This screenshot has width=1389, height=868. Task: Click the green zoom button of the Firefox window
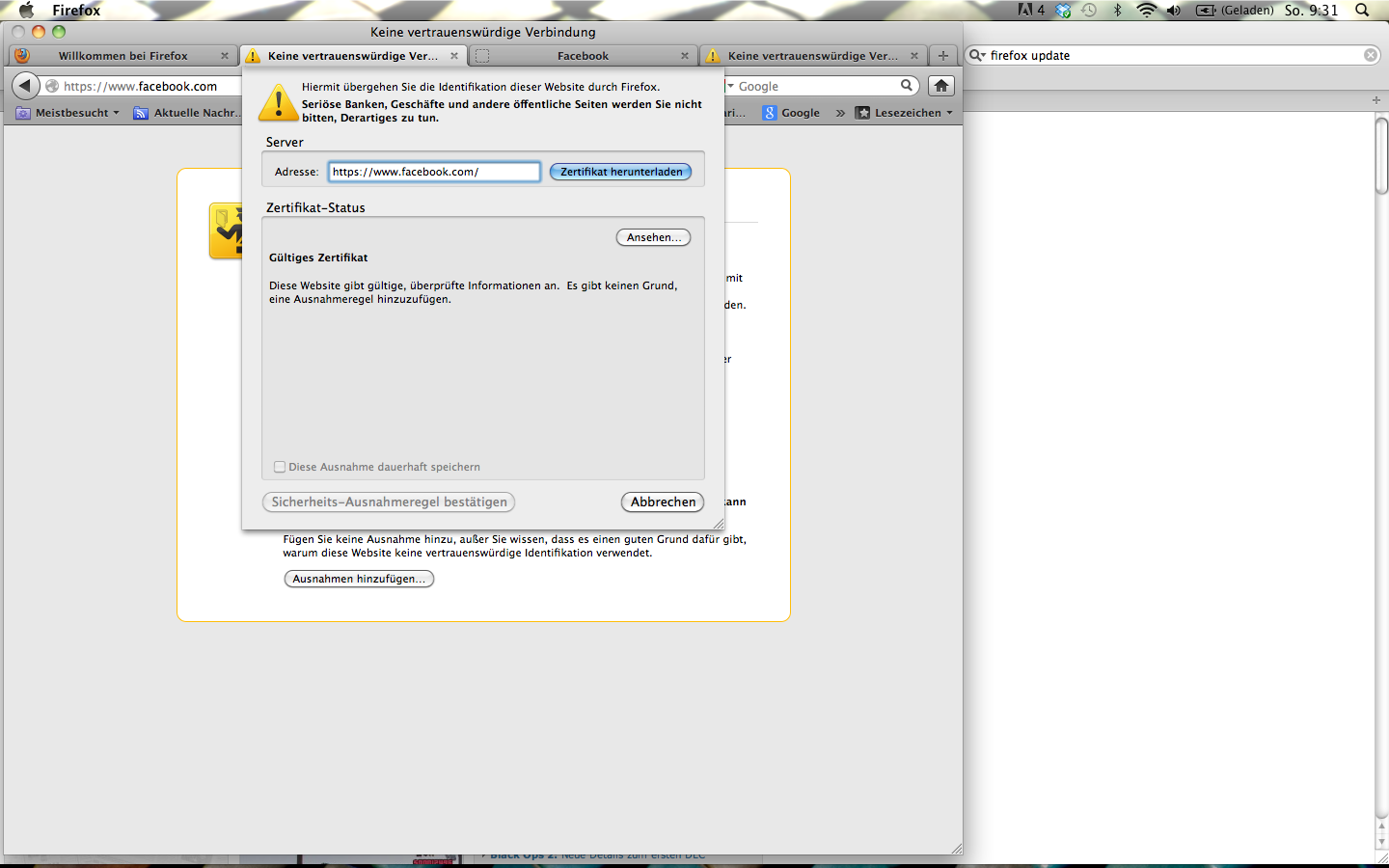click(x=59, y=32)
